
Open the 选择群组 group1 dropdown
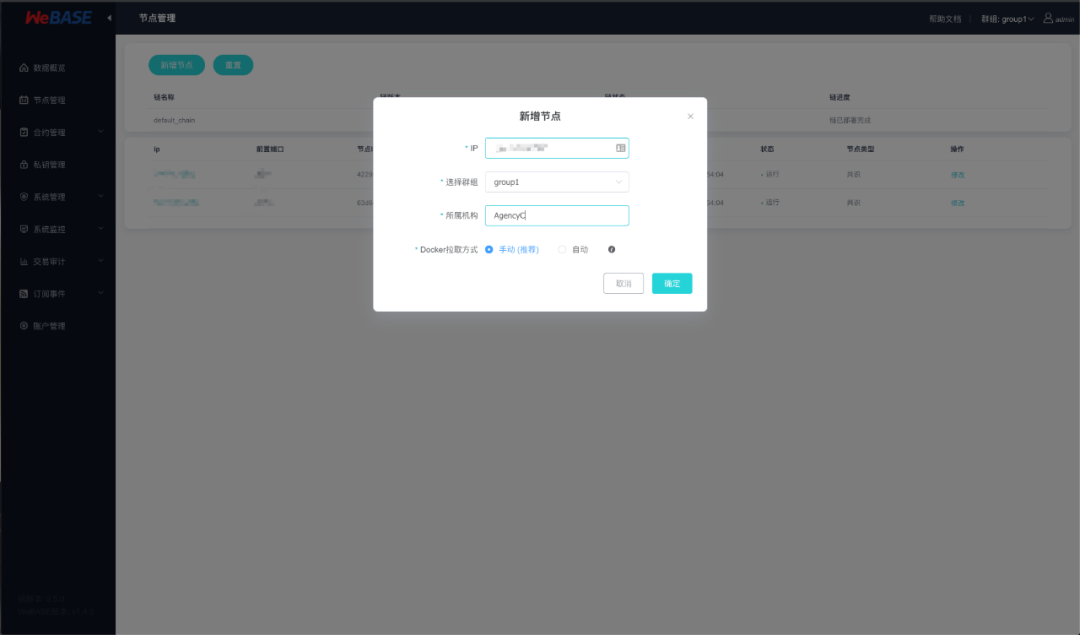557,182
